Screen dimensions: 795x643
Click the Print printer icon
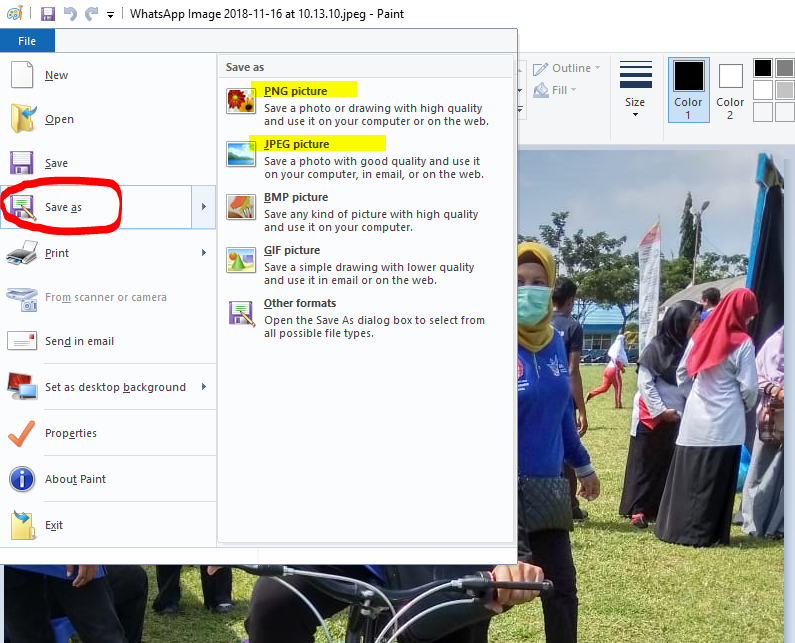(22, 253)
